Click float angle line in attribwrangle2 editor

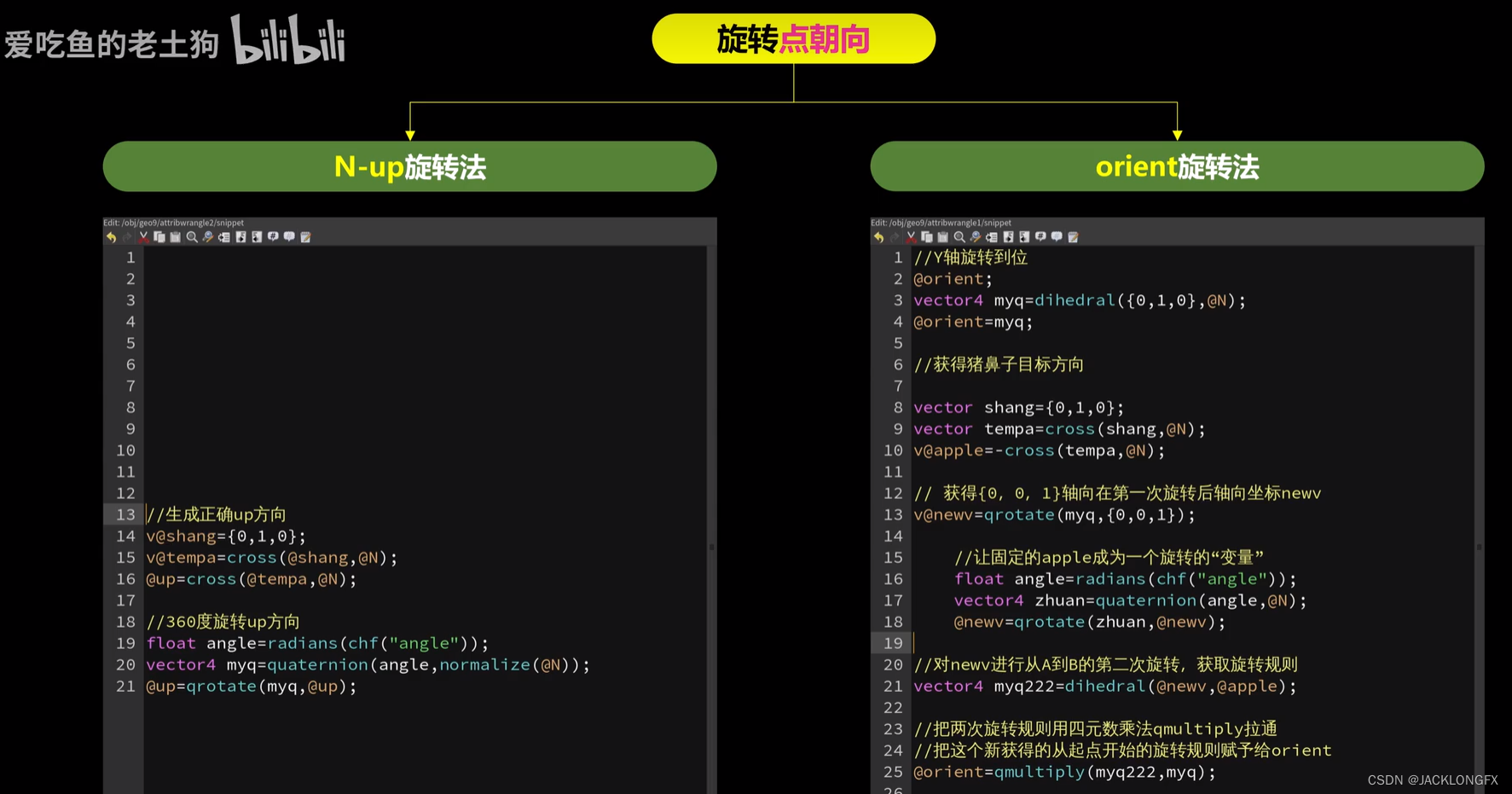pyautogui.click(x=317, y=643)
